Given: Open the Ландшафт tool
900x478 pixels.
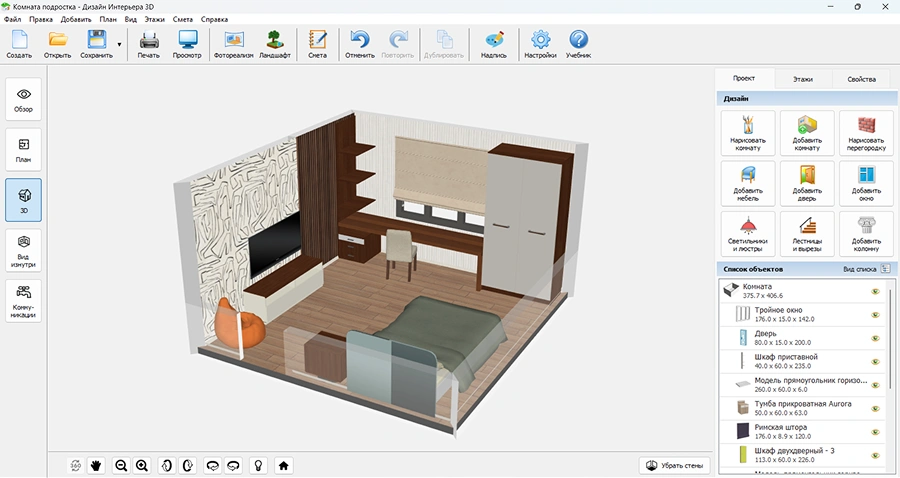Looking at the screenshot, I should (275, 44).
